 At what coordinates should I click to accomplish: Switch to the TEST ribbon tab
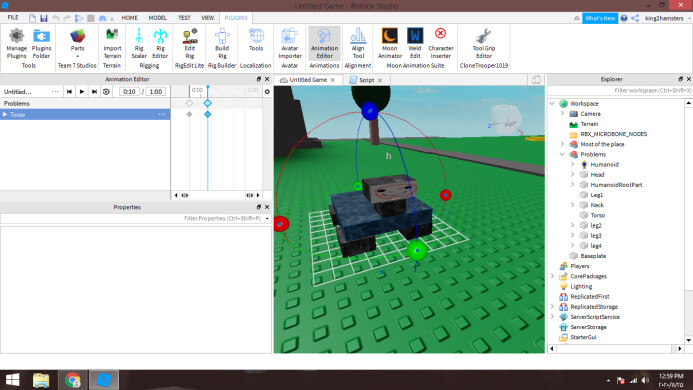[184, 18]
